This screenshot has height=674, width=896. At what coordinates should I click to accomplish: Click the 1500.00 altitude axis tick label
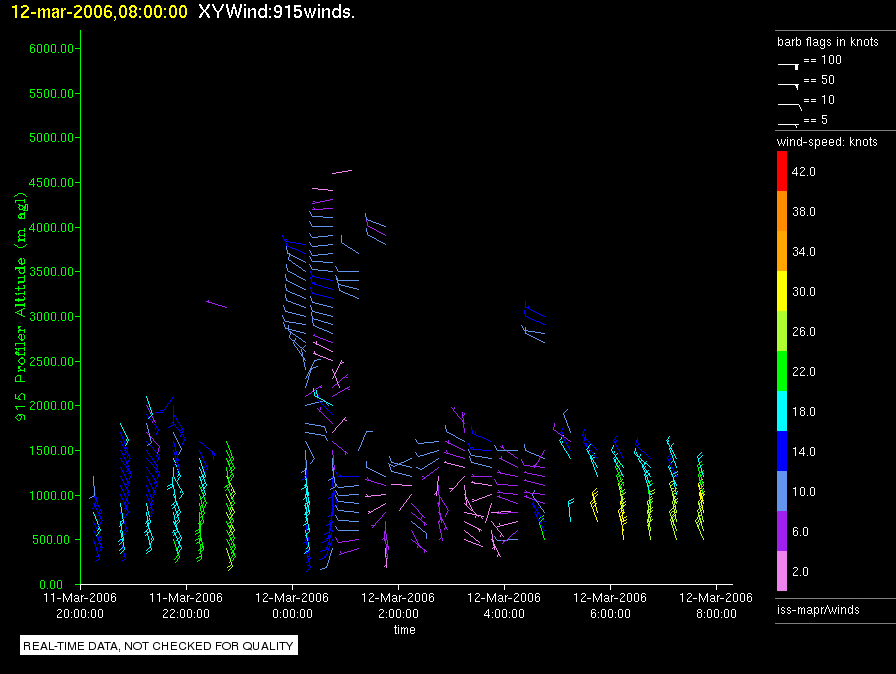[x=51, y=451]
